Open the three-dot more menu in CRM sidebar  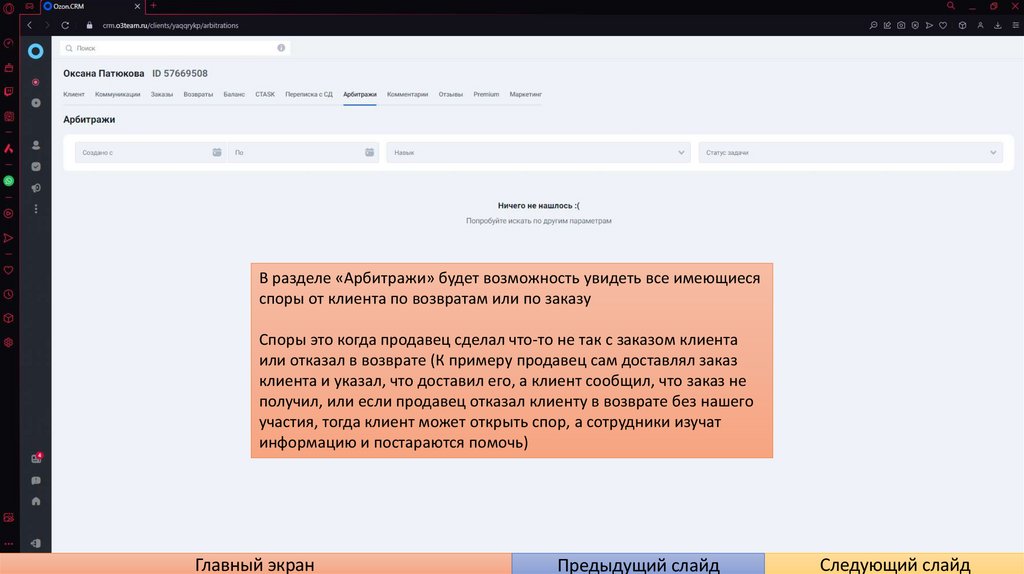[36, 209]
